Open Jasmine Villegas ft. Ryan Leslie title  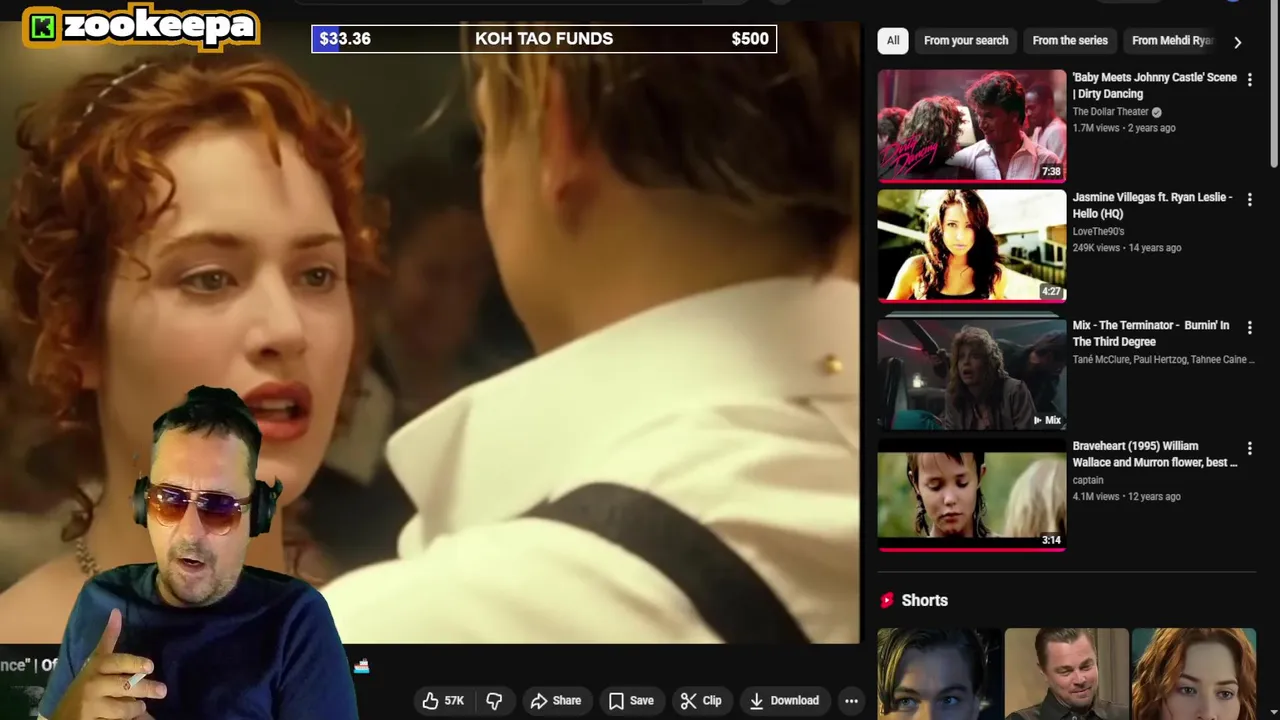(1152, 205)
